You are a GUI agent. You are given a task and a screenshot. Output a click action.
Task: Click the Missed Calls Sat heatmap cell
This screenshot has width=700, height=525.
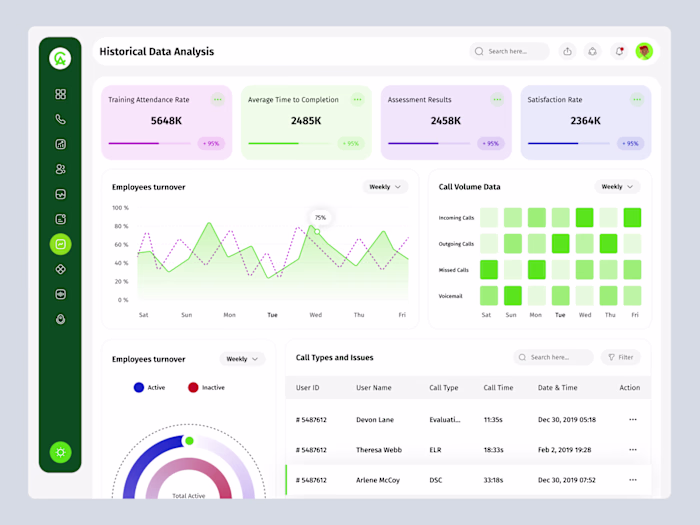(489, 270)
